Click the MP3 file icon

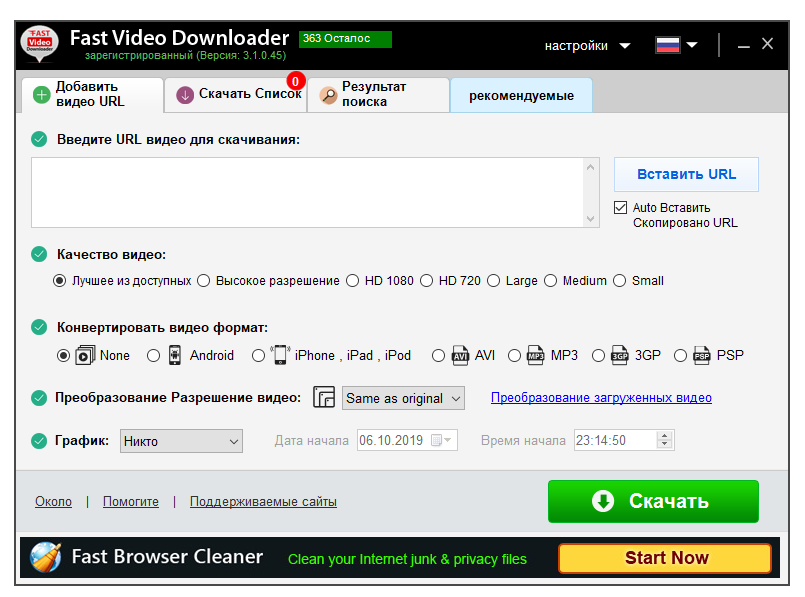click(535, 355)
